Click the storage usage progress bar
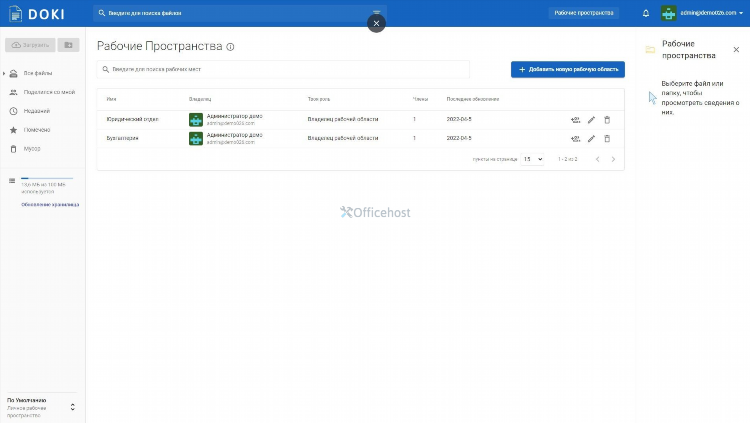The width and height of the screenshot is (750, 423). [47, 178]
